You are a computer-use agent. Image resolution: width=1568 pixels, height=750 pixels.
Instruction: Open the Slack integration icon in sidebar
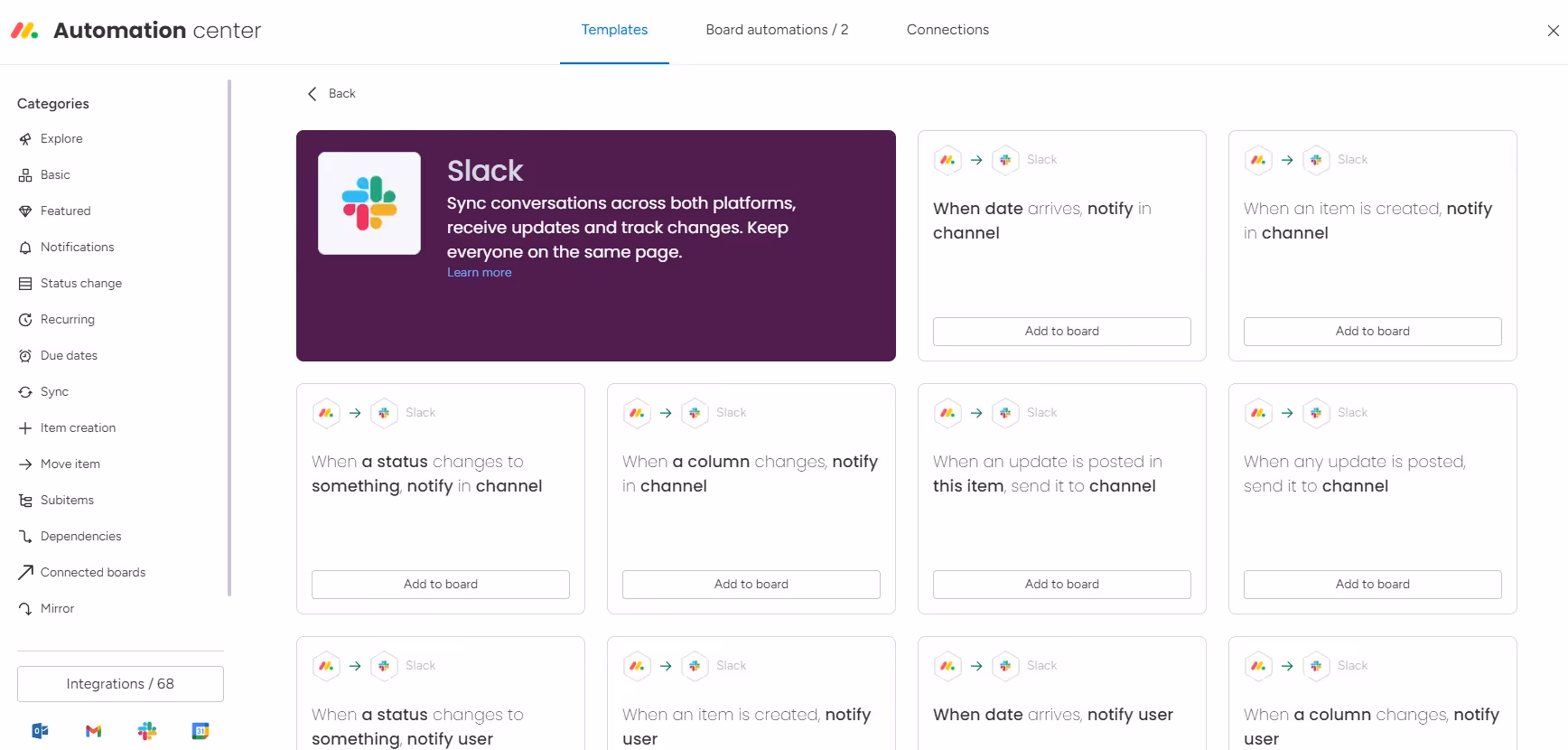tap(147, 731)
